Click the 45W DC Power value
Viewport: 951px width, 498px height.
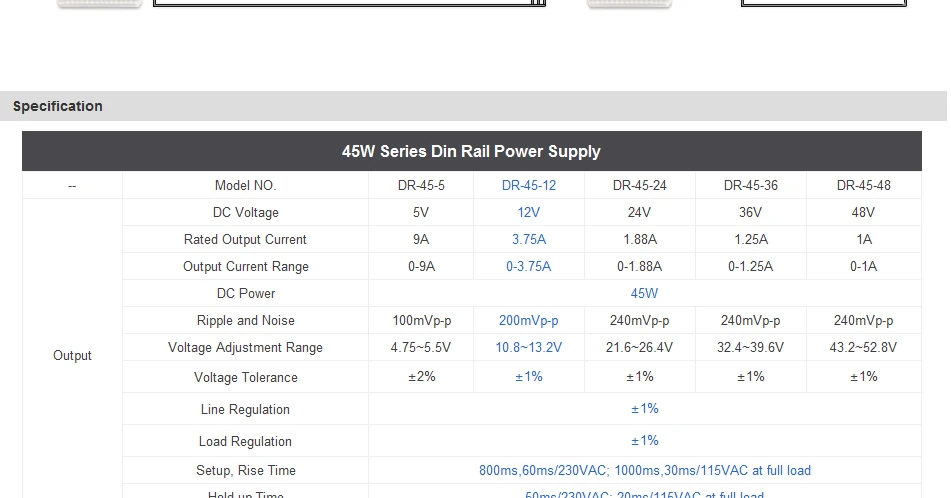click(x=644, y=294)
